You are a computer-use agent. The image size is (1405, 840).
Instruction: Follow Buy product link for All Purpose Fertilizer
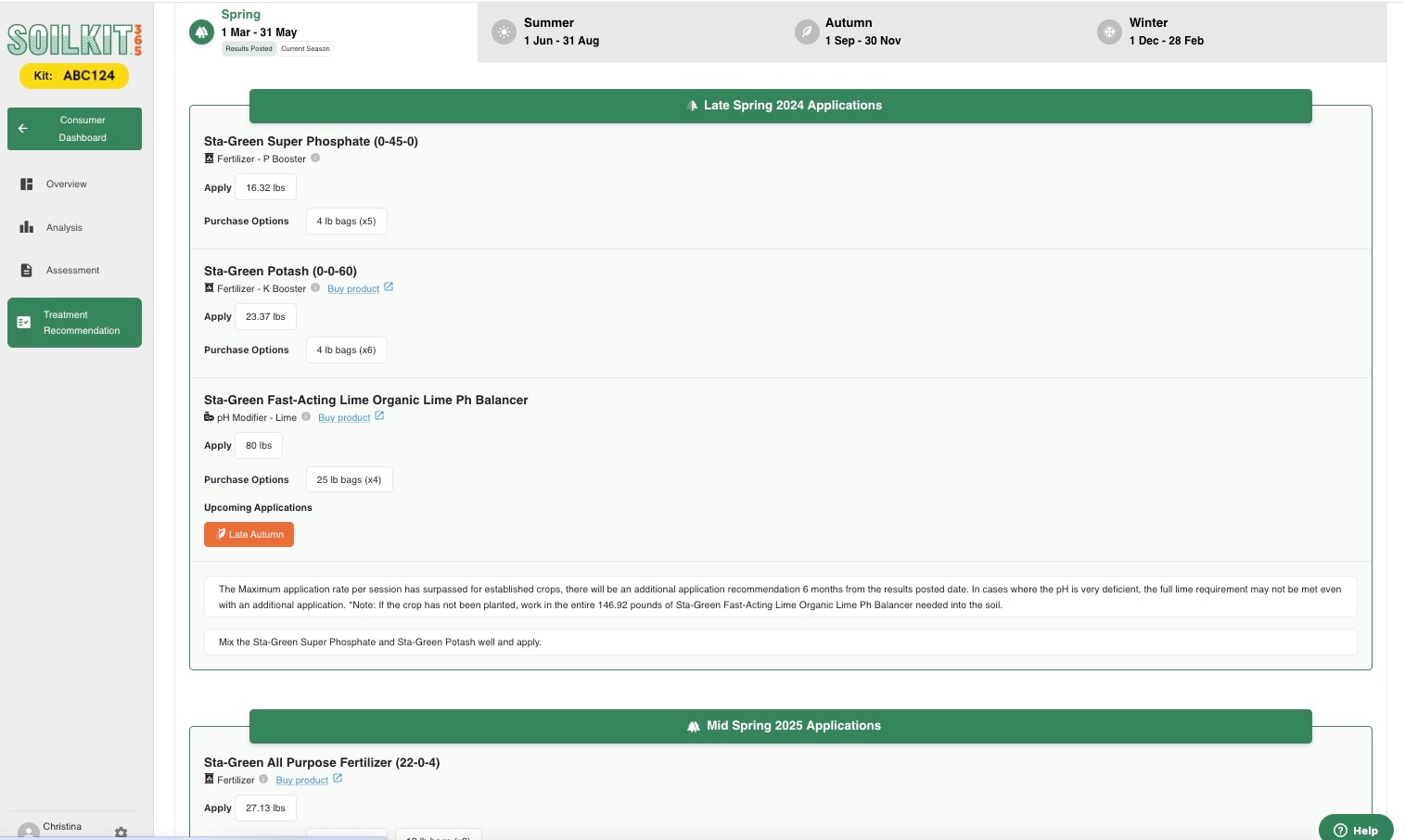tap(302, 780)
